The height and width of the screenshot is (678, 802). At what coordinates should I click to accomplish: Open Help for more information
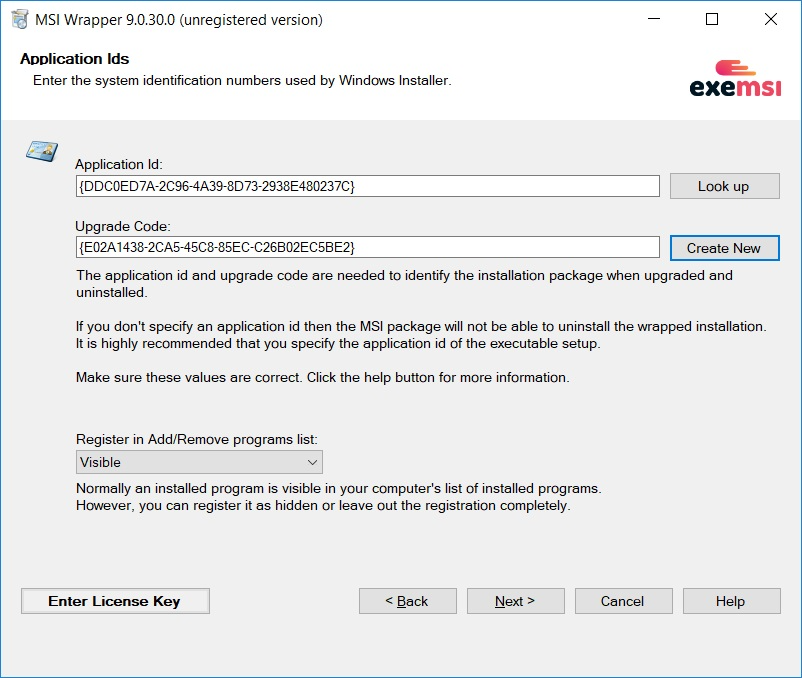click(x=731, y=601)
